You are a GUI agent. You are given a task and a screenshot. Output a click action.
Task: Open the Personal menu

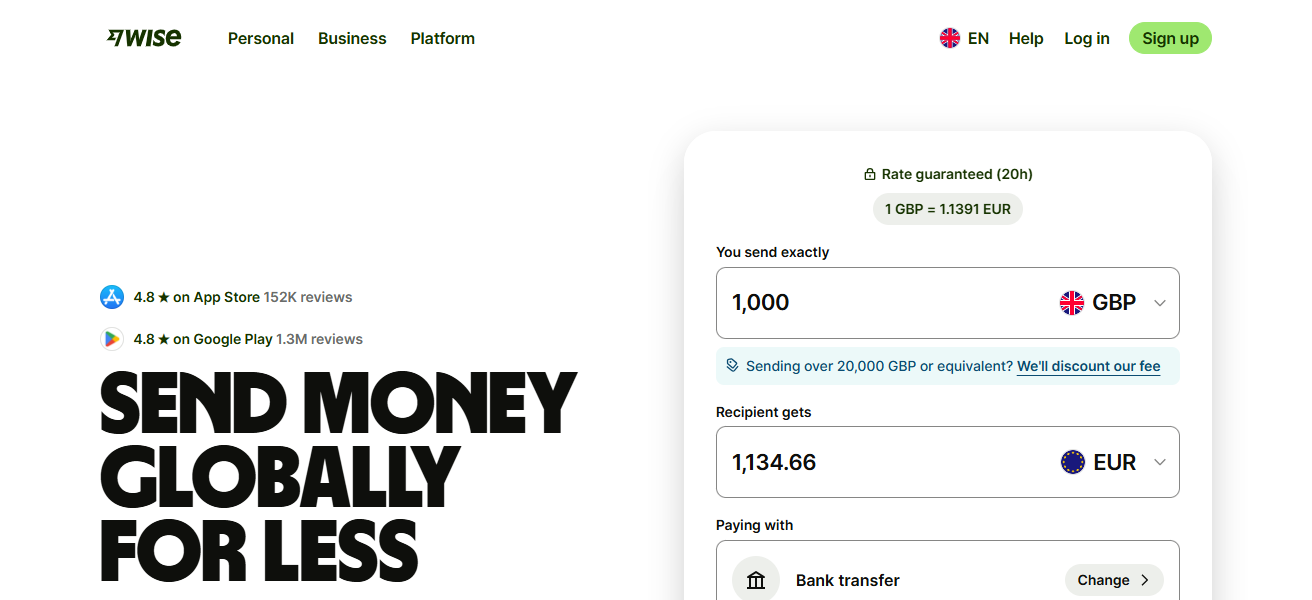[x=260, y=38]
